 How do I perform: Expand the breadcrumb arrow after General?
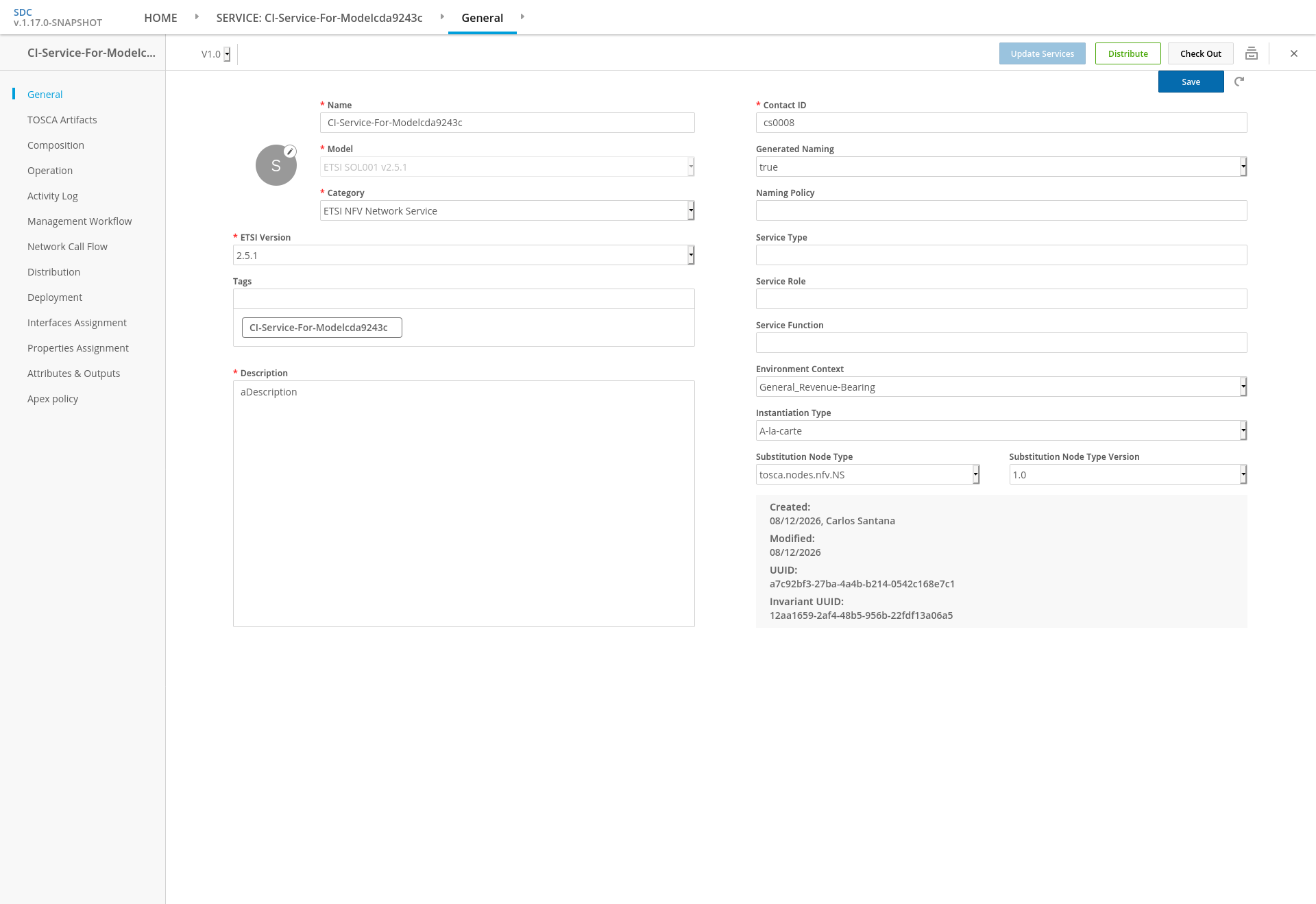(x=522, y=16)
